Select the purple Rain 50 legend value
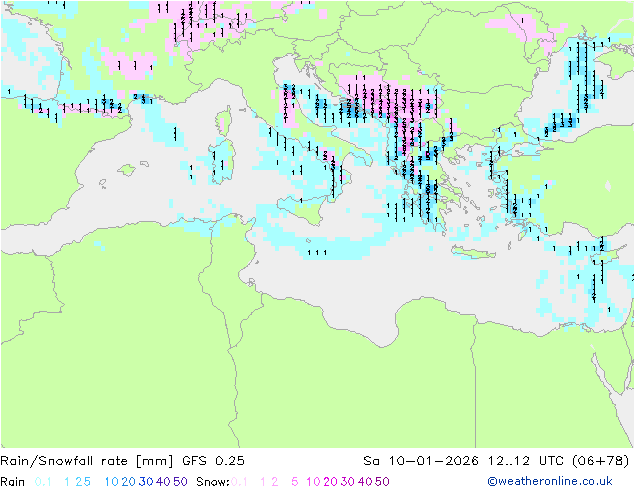The image size is (634, 490). (180, 482)
